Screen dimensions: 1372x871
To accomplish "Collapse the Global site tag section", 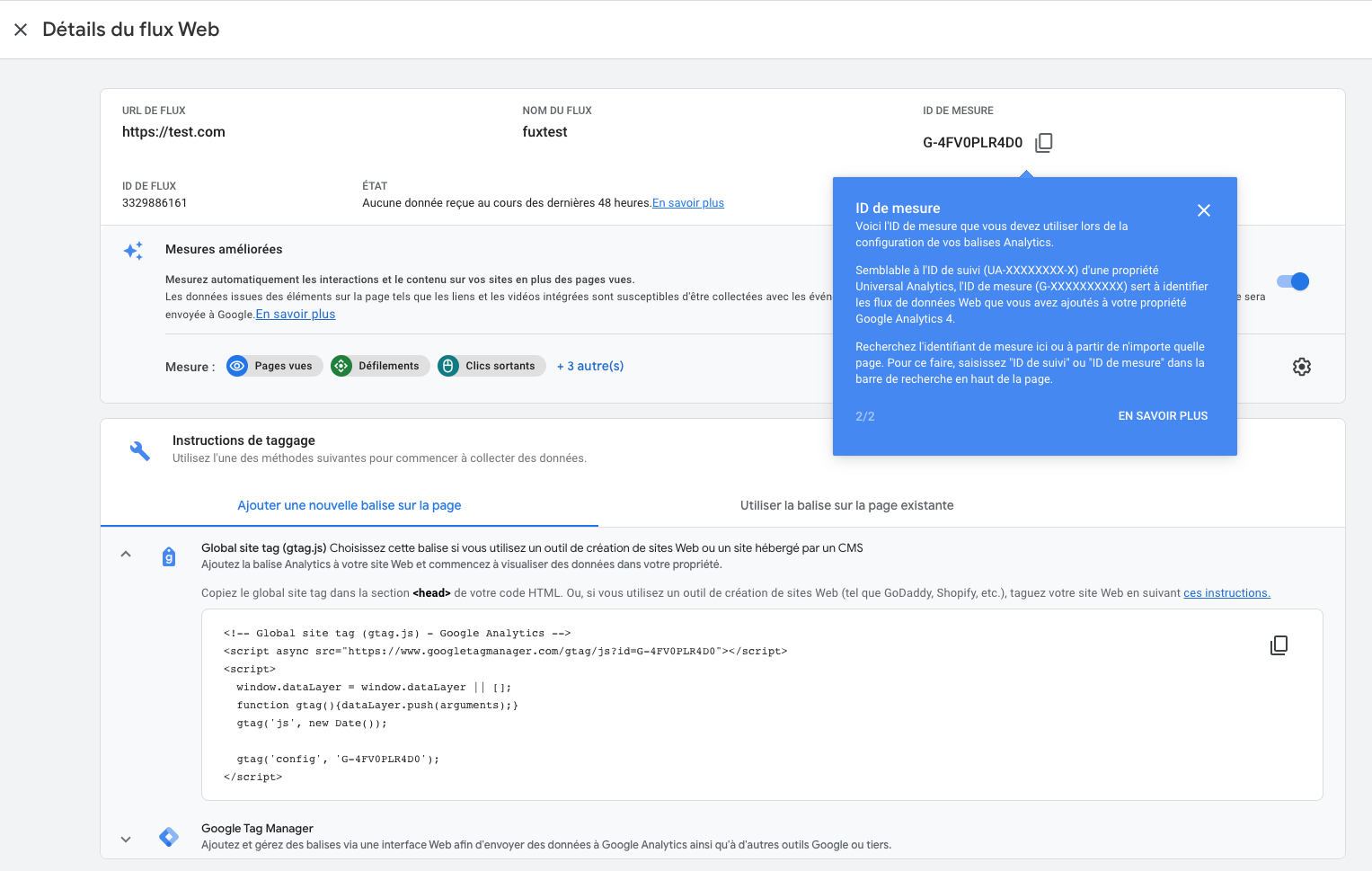I will (x=126, y=555).
